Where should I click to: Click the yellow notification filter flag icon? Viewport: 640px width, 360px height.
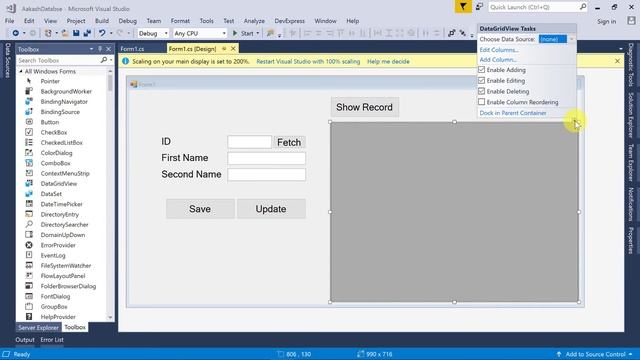(x=463, y=7)
